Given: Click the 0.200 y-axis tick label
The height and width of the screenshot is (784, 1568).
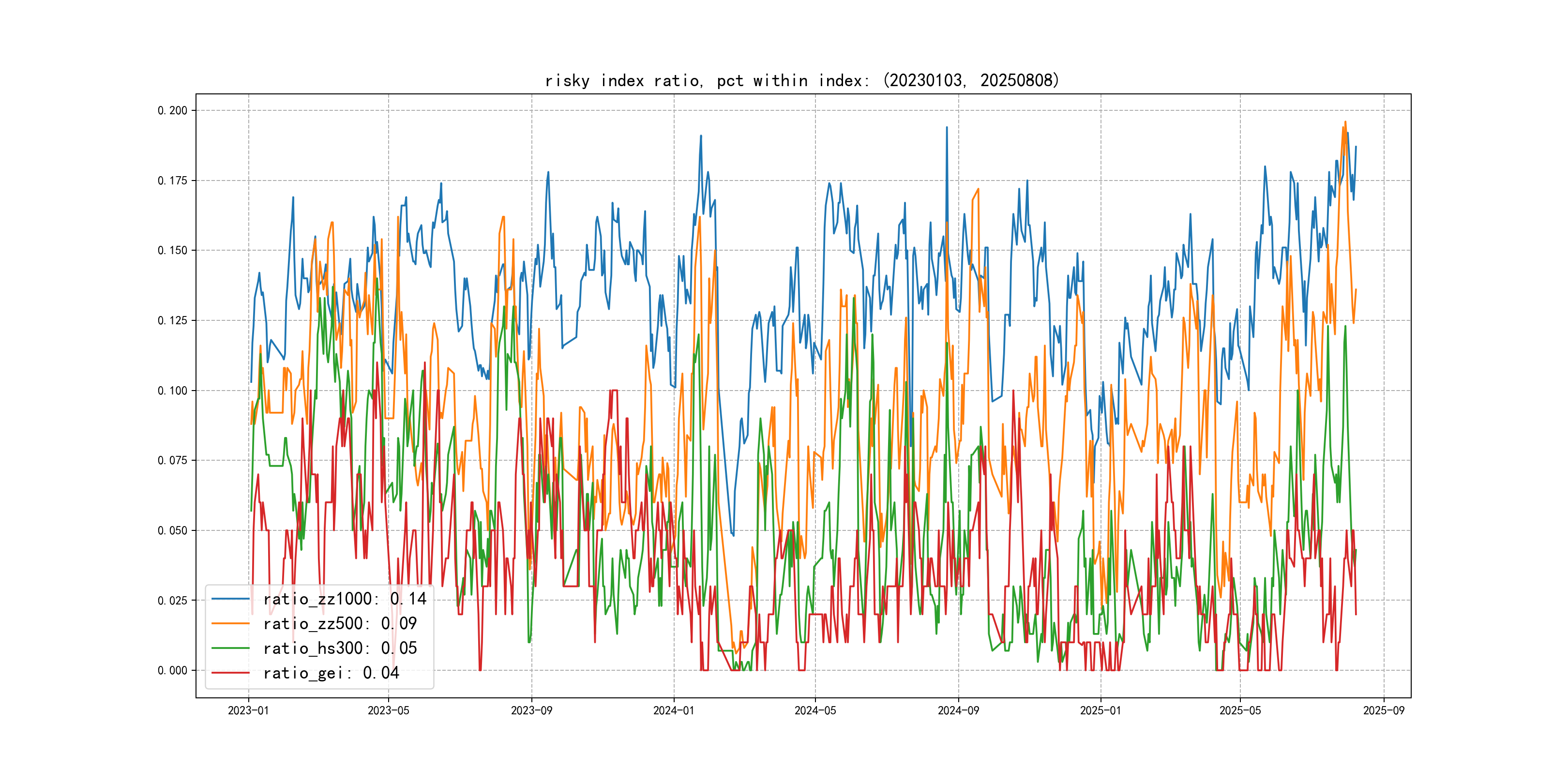Looking at the screenshot, I should tap(172, 110).
